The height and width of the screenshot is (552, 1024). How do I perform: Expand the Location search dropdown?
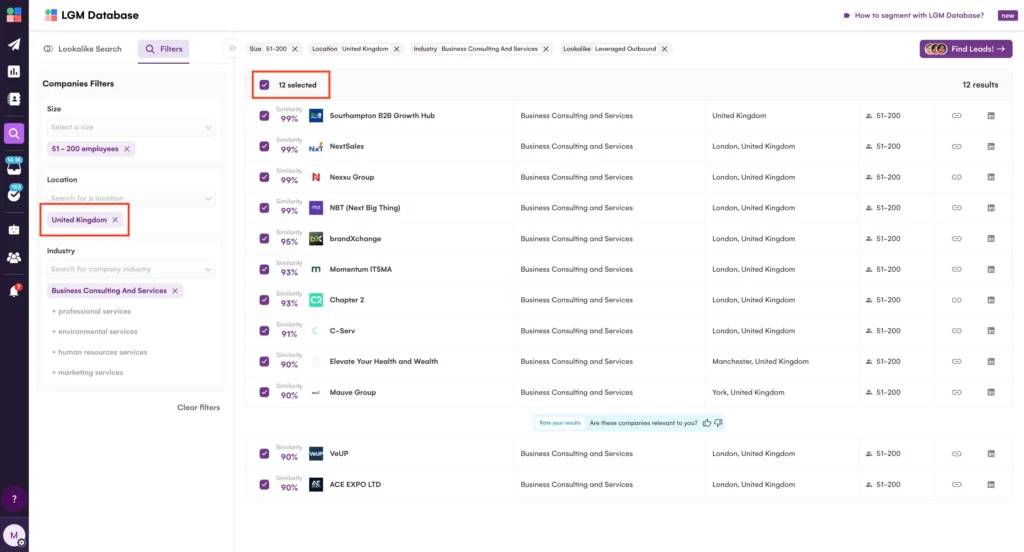click(x=130, y=199)
